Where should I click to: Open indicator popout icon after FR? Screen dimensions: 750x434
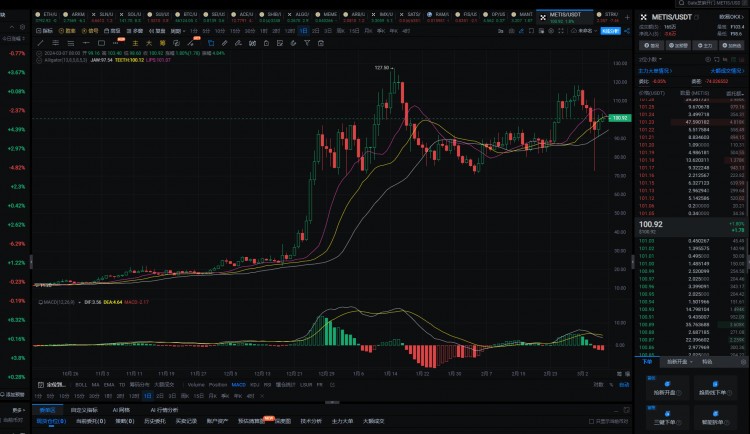click(x=332, y=384)
